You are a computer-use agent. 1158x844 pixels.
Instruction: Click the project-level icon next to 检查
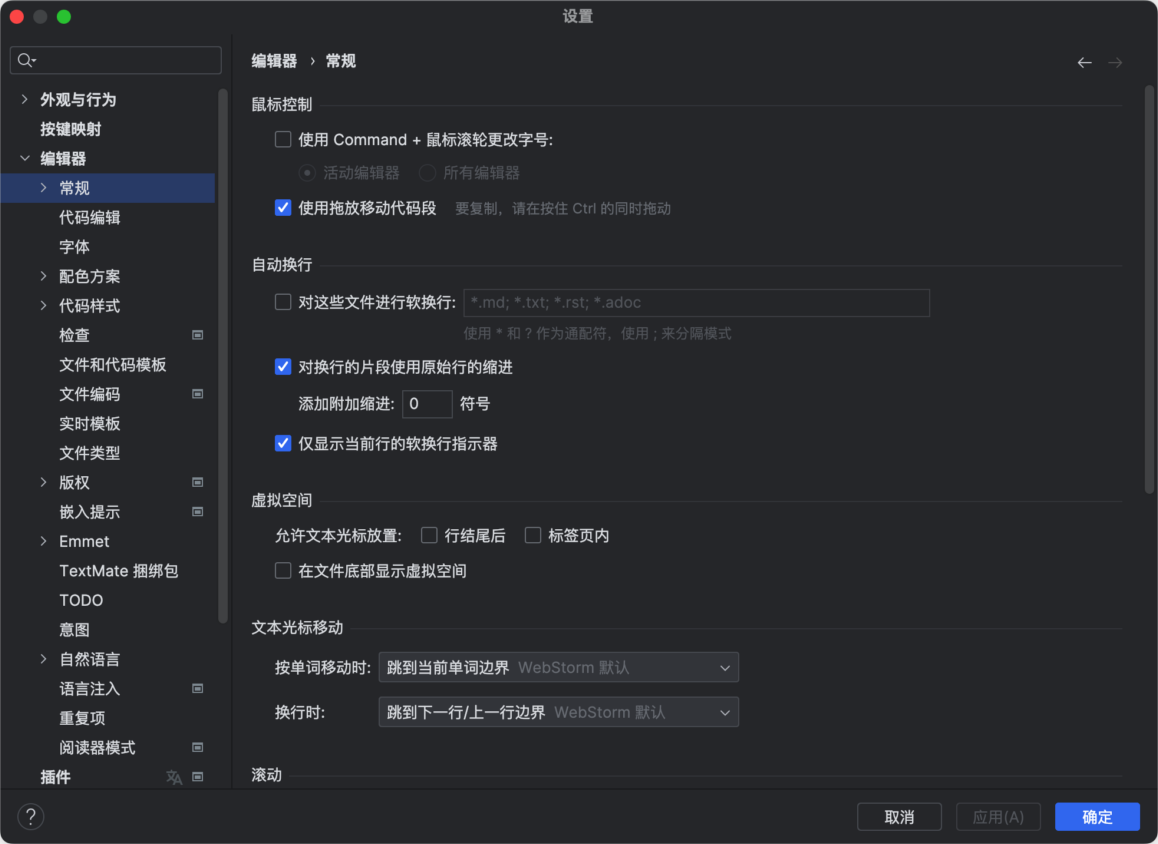(x=197, y=335)
